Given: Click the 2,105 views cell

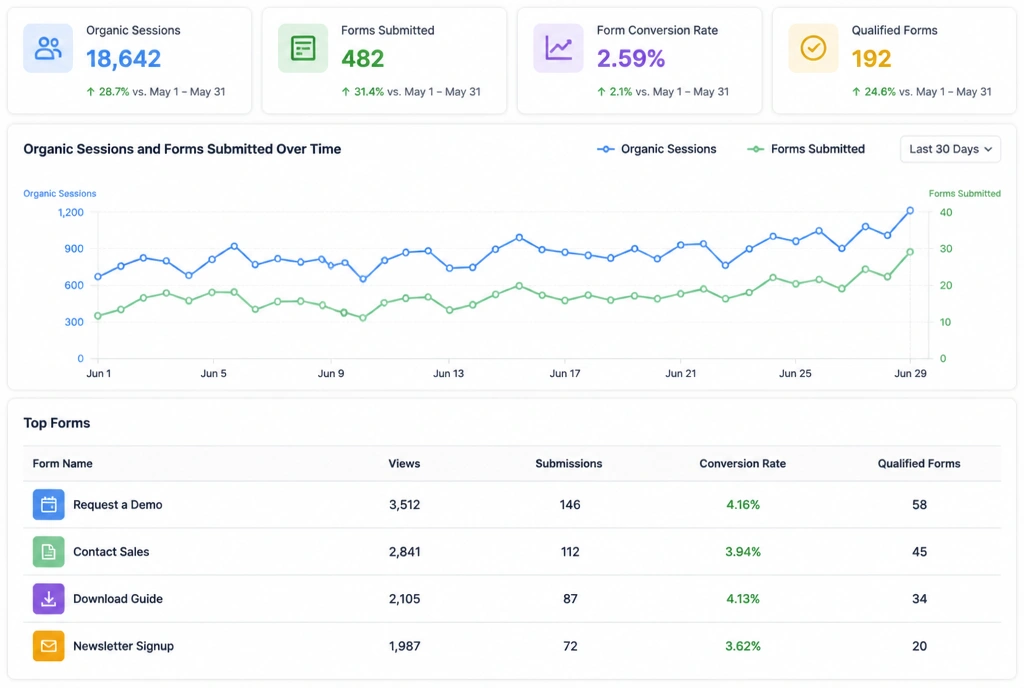Looking at the screenshot, I should point(404,599).
